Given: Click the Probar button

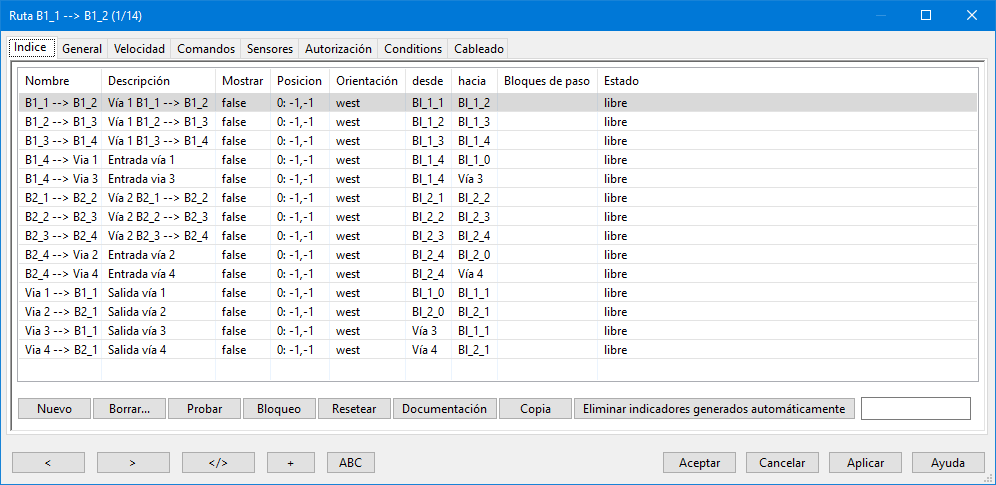Looking at the screenshot, I should pyautogui.click(x=205, y=409).
